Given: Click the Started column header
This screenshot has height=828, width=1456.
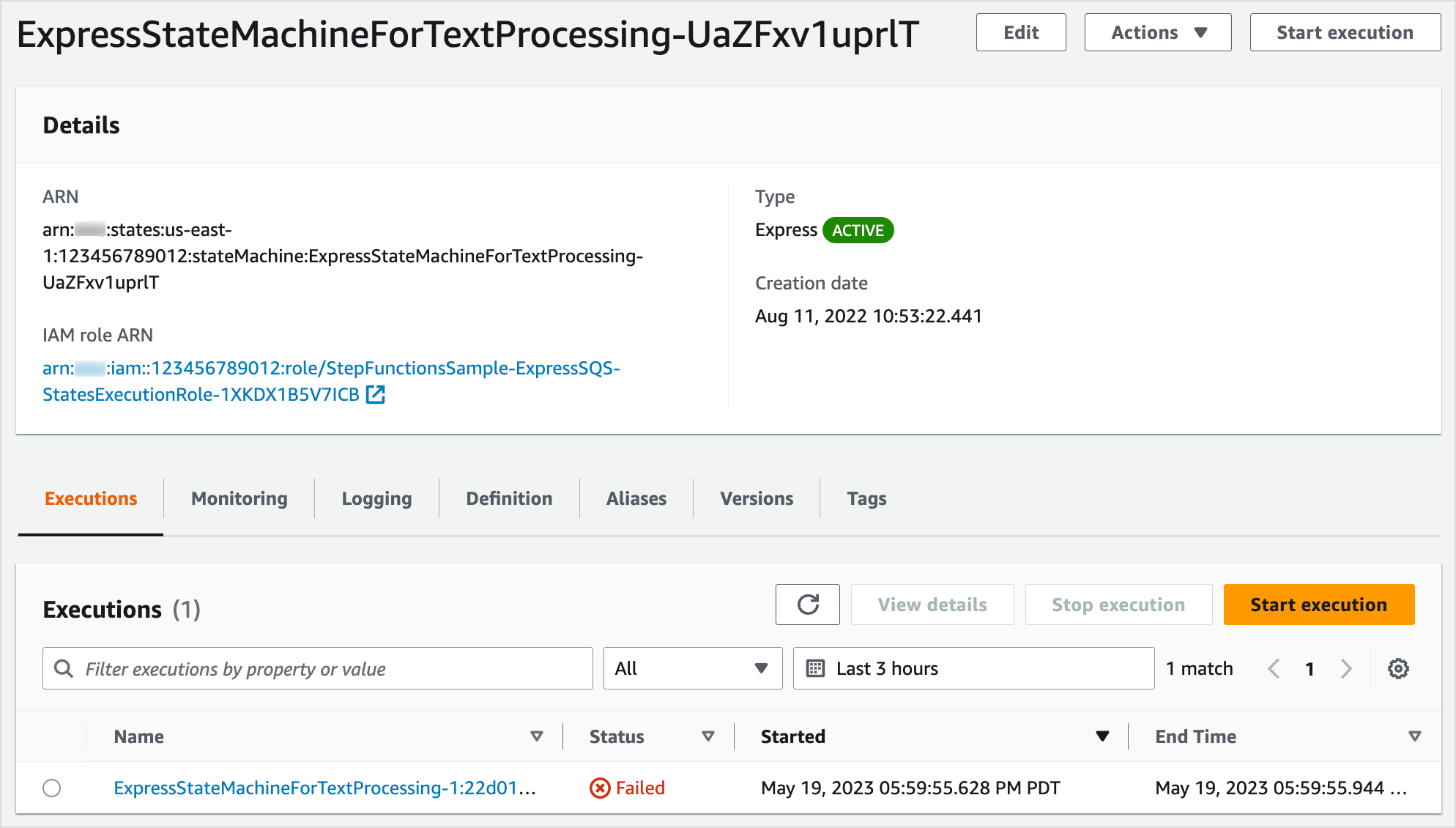Looking at the screenshot, I should tap(793, 736).
